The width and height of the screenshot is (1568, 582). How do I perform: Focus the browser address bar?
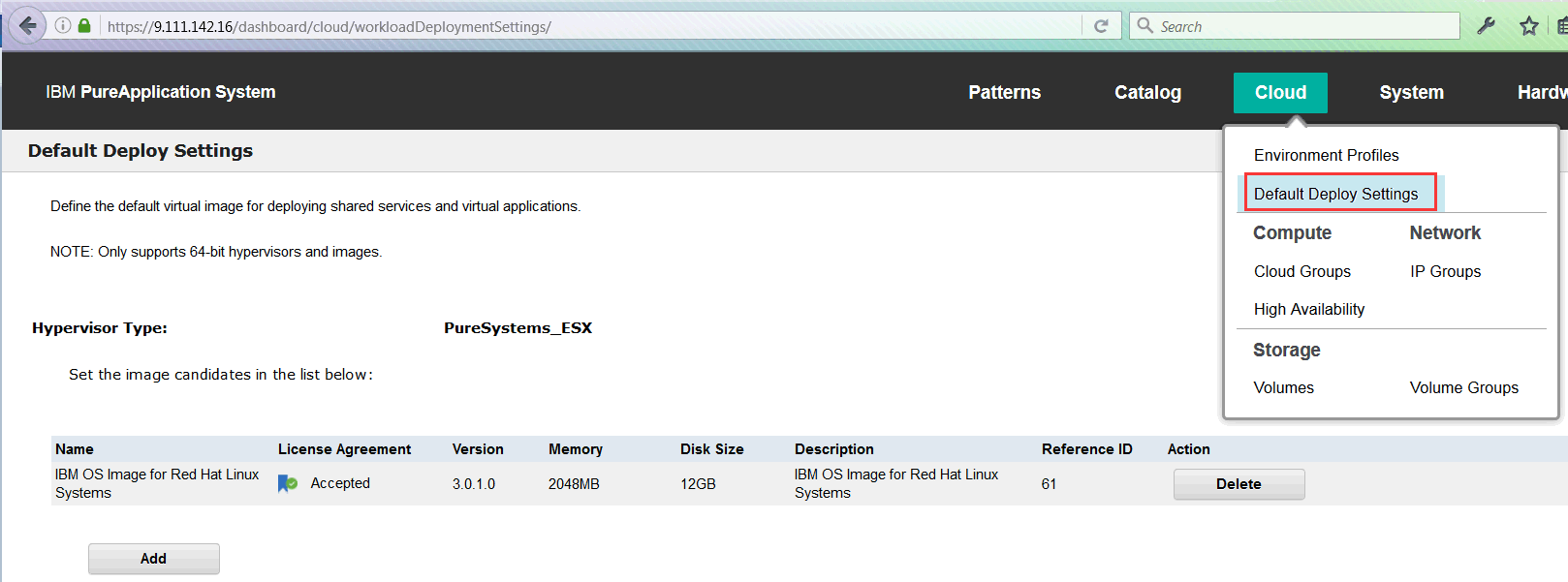(x=591, y=26)
